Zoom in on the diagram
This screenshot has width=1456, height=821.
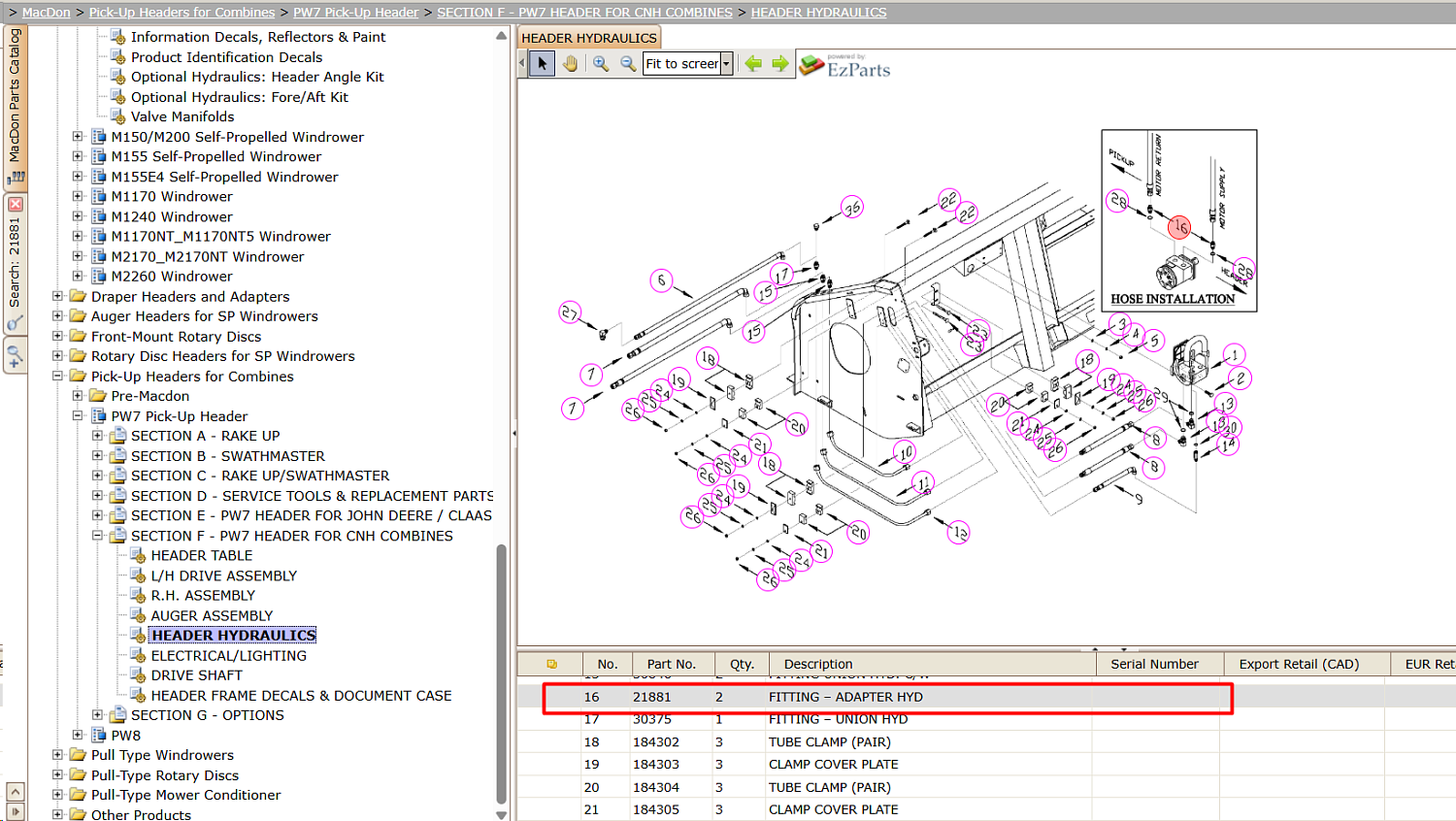pyautogui.click(x=601, y=64)
